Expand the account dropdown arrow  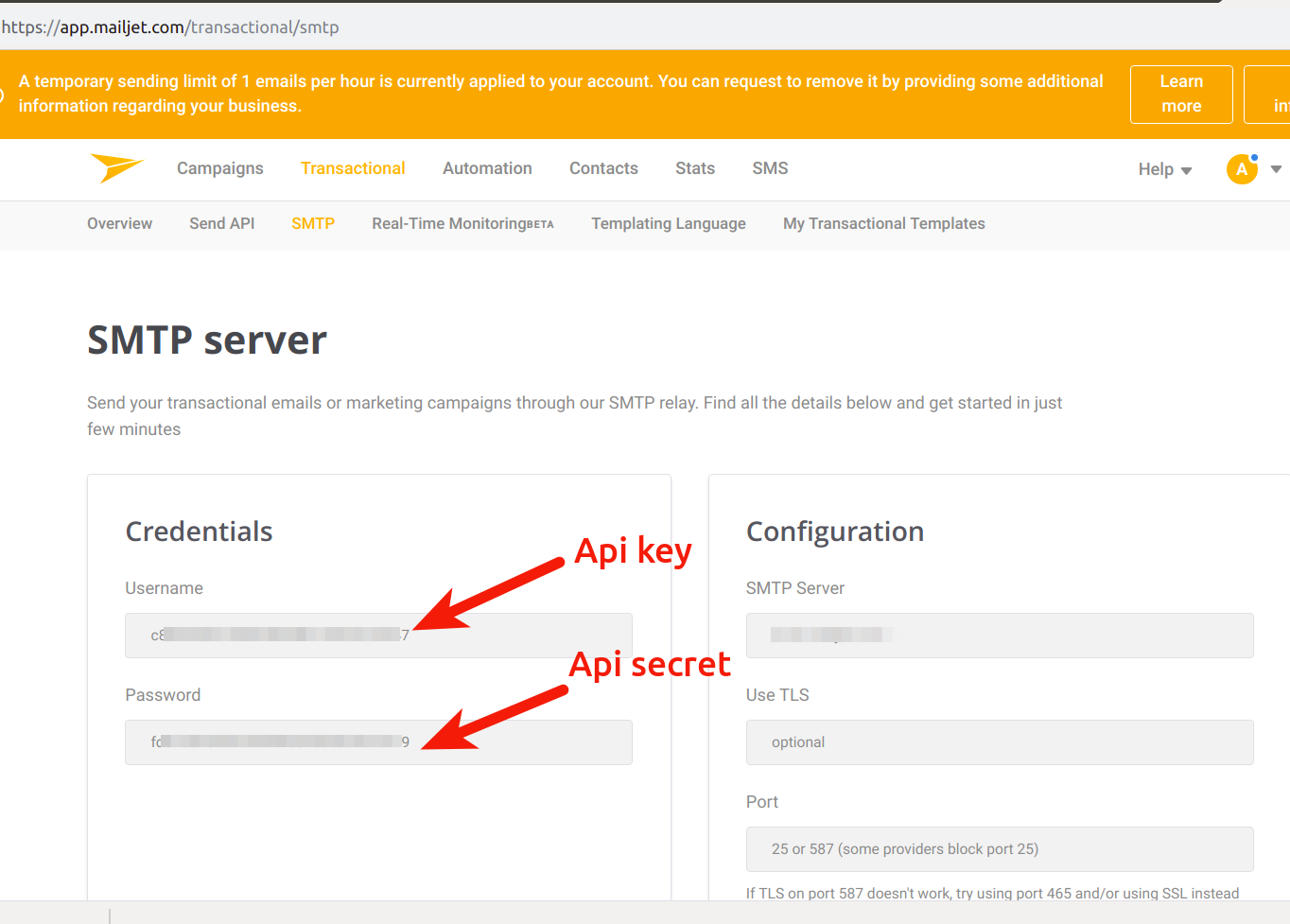point(1276,169)
